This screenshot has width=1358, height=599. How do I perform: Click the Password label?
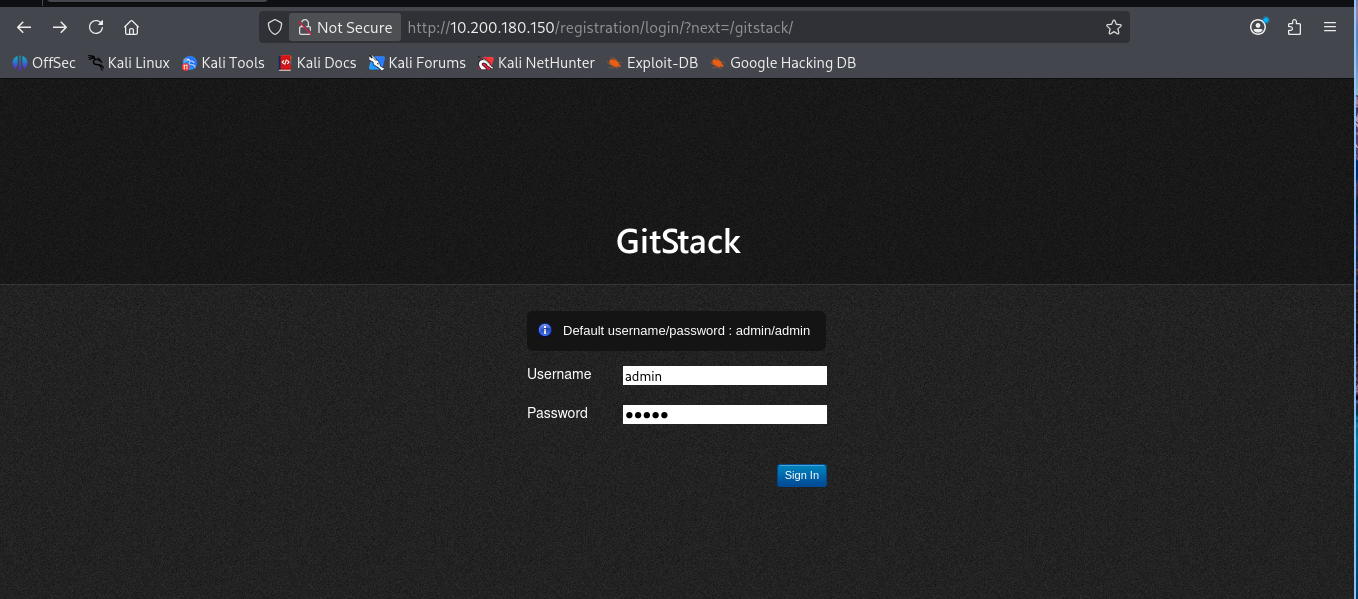point(557,412)
